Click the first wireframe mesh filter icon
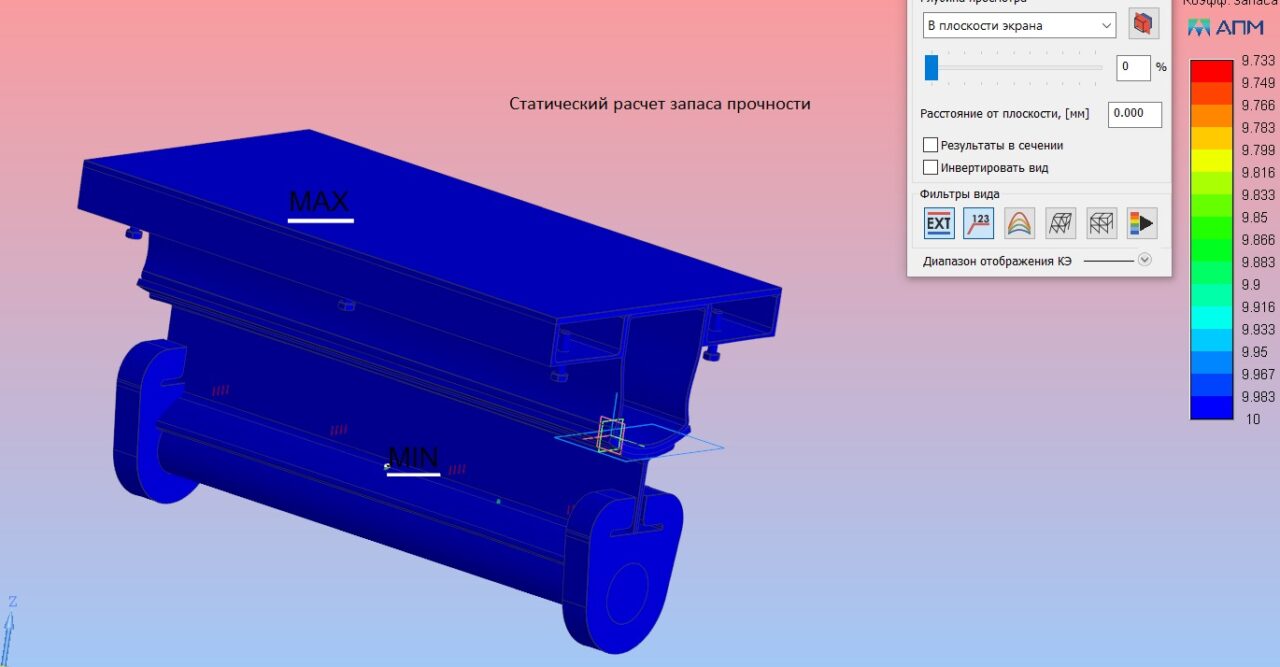Image resolution: width=1280 pixels, height=667 pixels. (1060, 223)
